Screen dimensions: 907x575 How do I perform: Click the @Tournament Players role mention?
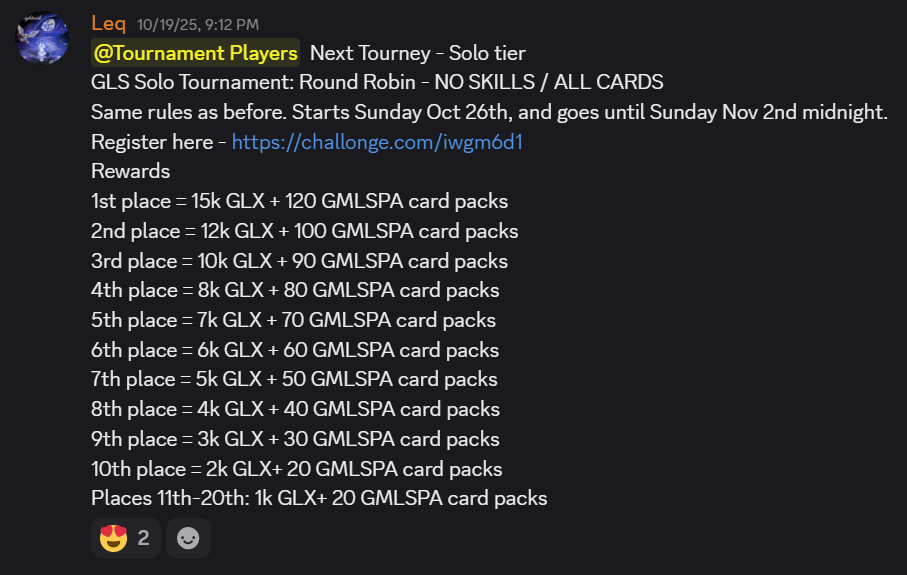pyautogui.click(x=196, y=53)
